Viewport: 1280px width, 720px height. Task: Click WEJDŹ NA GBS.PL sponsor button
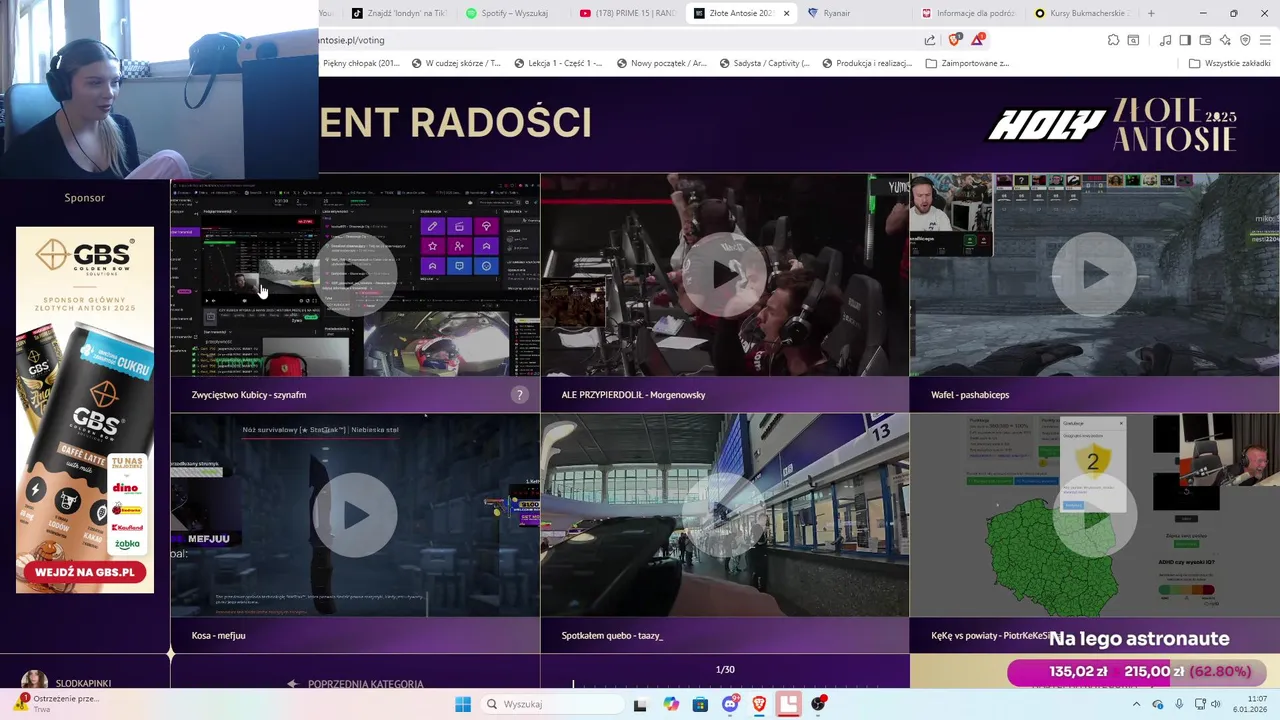point(85,572)
